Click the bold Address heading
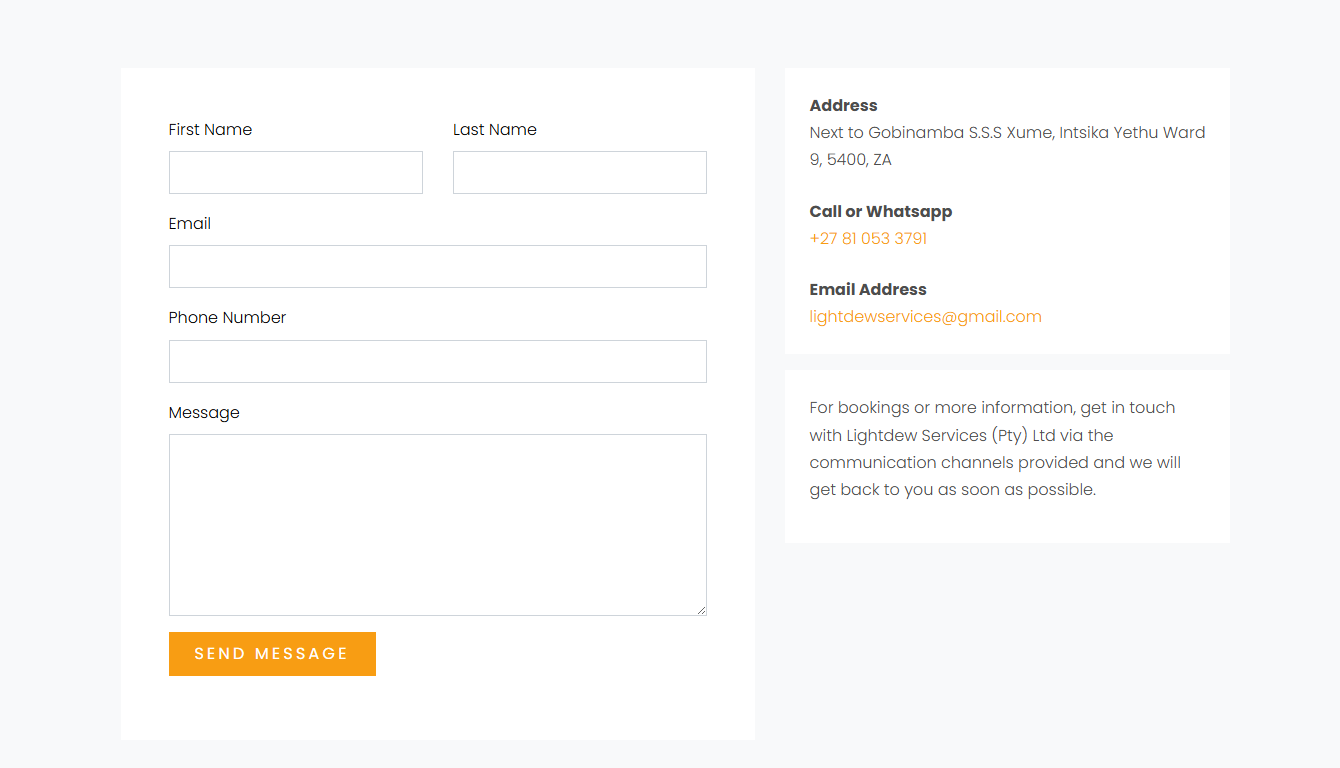This screenshot has width=1340, height=768. point(843,106)
